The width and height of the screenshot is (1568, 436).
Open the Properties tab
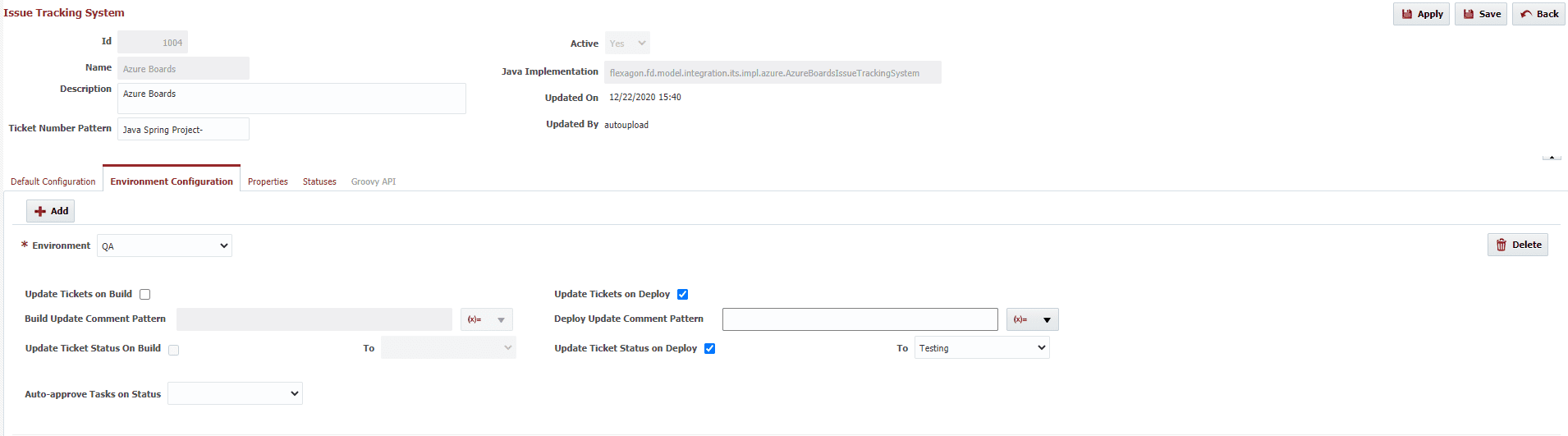point(268,181)
